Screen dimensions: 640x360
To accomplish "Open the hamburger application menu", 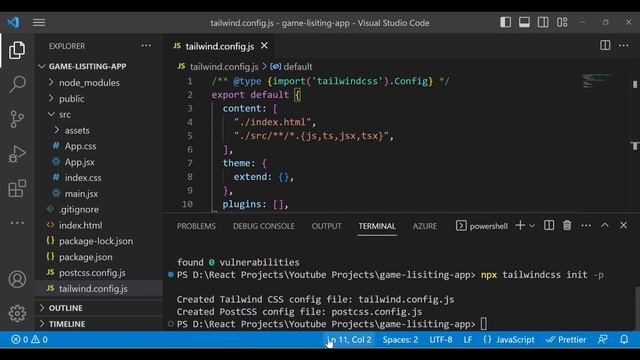I will click(x=39, y=22).
